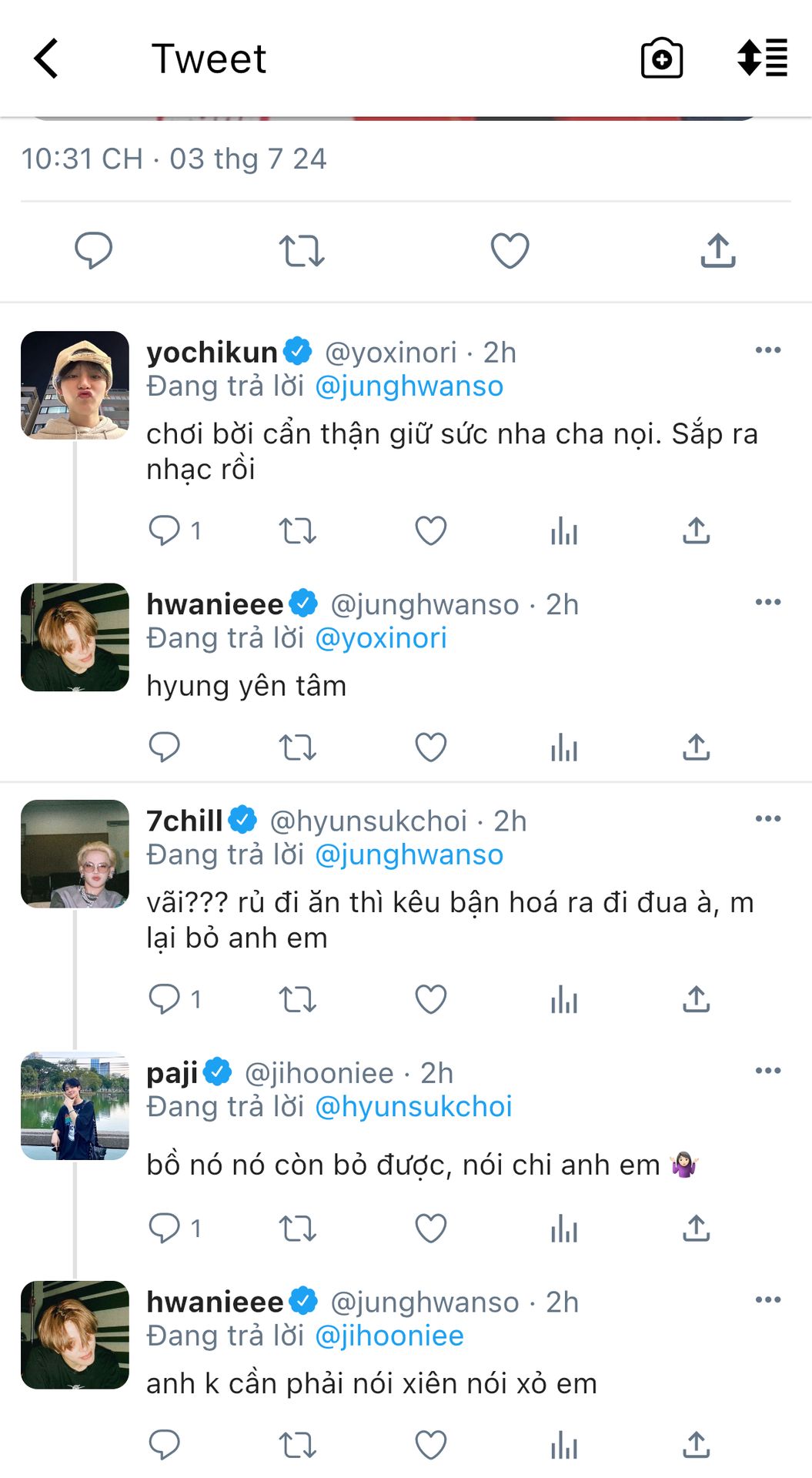Like paji's reply
The height and width of the screenshot is (1478, 812).
point(430,1228)
